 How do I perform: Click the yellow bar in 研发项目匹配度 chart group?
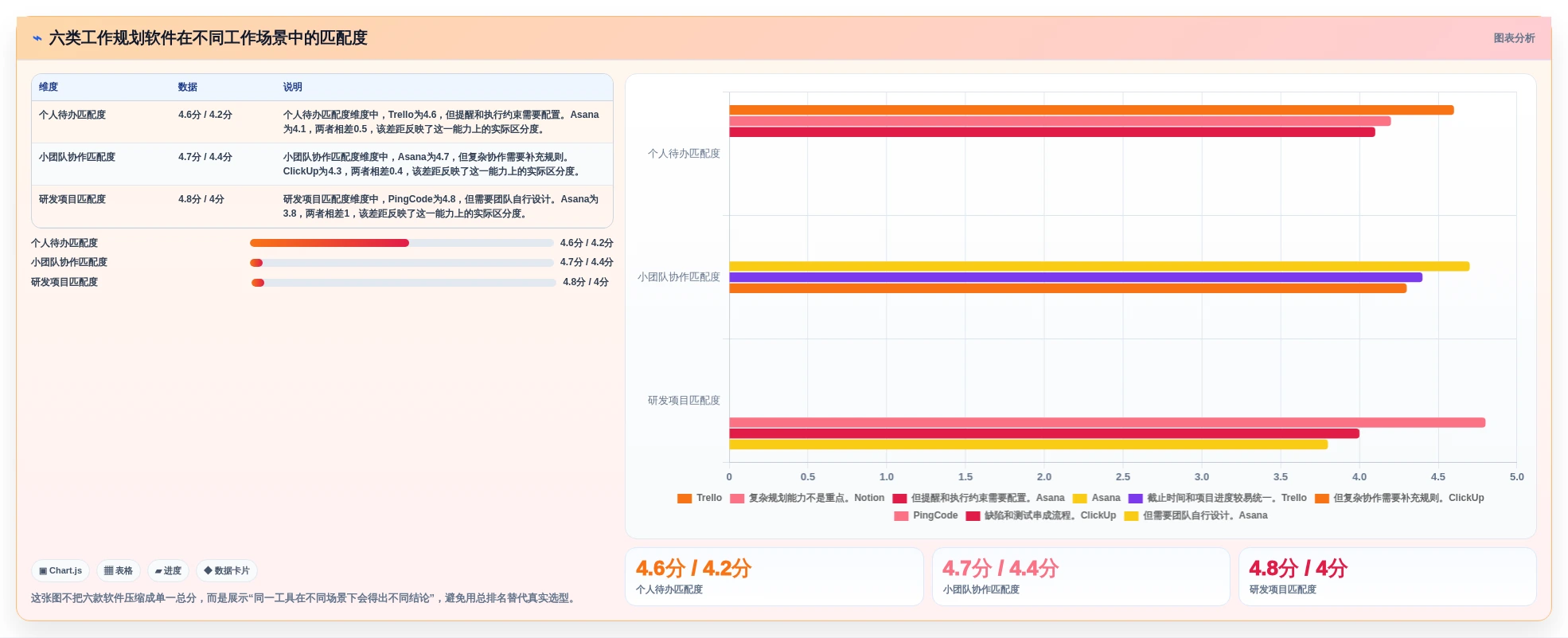tap(1028, 444)
